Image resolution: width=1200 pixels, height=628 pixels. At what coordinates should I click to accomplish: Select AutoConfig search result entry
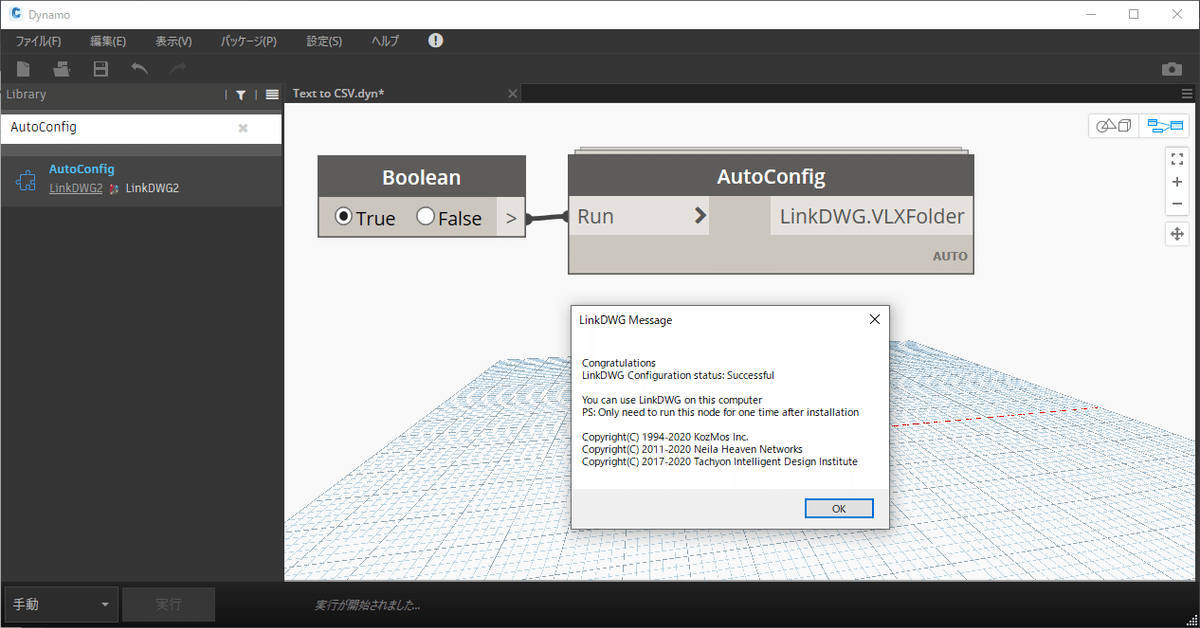141,179
